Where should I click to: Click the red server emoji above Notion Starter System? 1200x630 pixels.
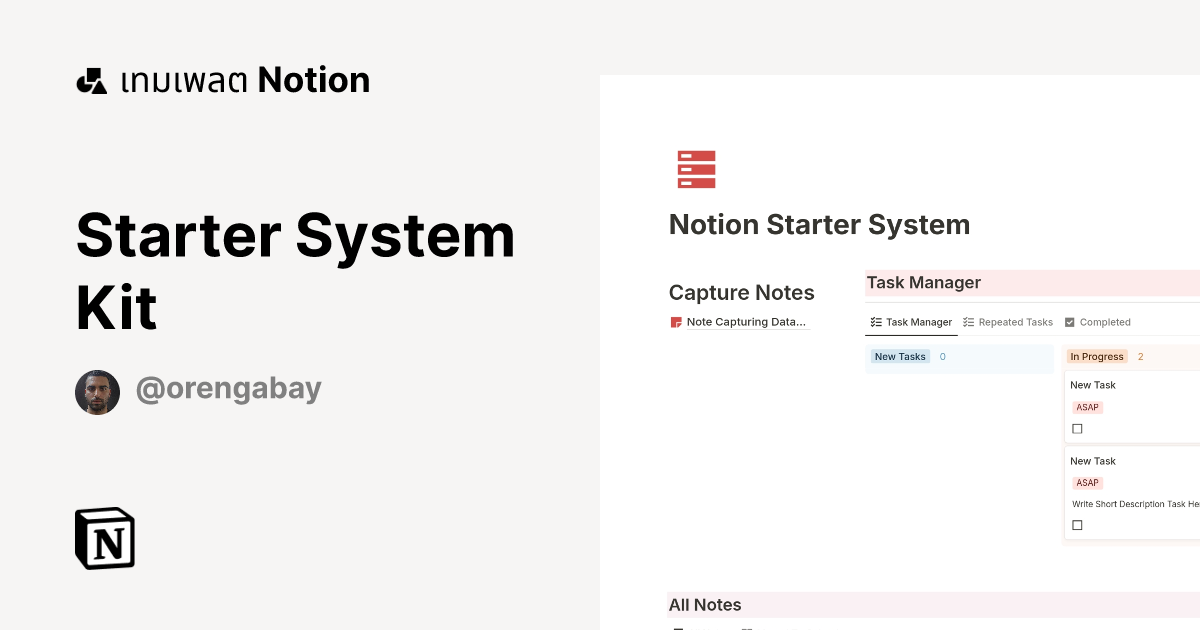(694, 168)
